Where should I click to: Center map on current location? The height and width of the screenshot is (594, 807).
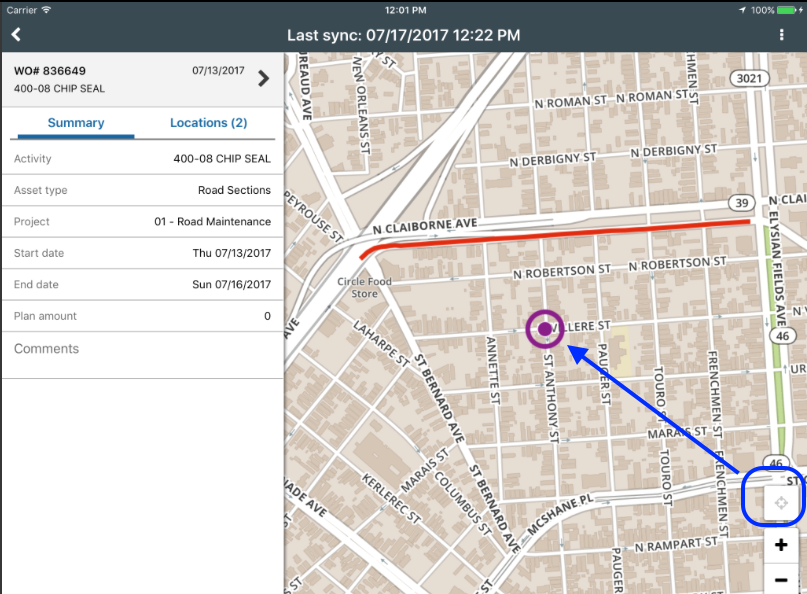click(781, 503)
